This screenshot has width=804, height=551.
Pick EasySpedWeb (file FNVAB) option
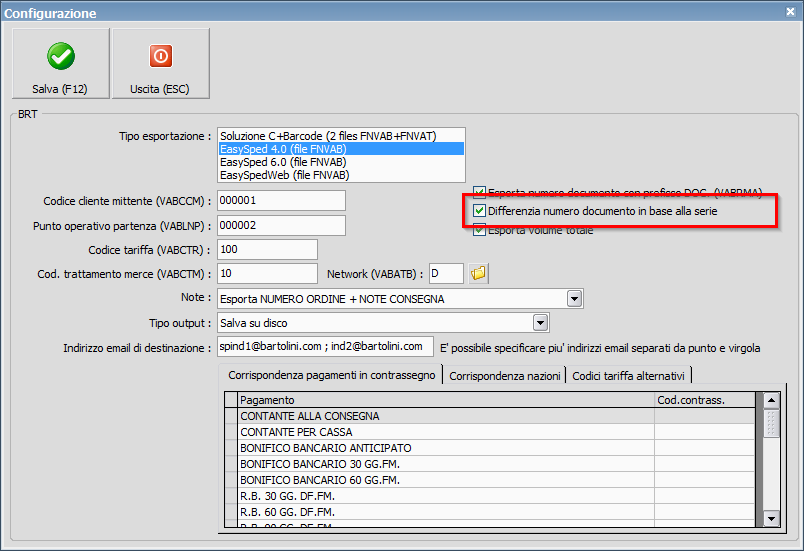[x=341, y=175]
